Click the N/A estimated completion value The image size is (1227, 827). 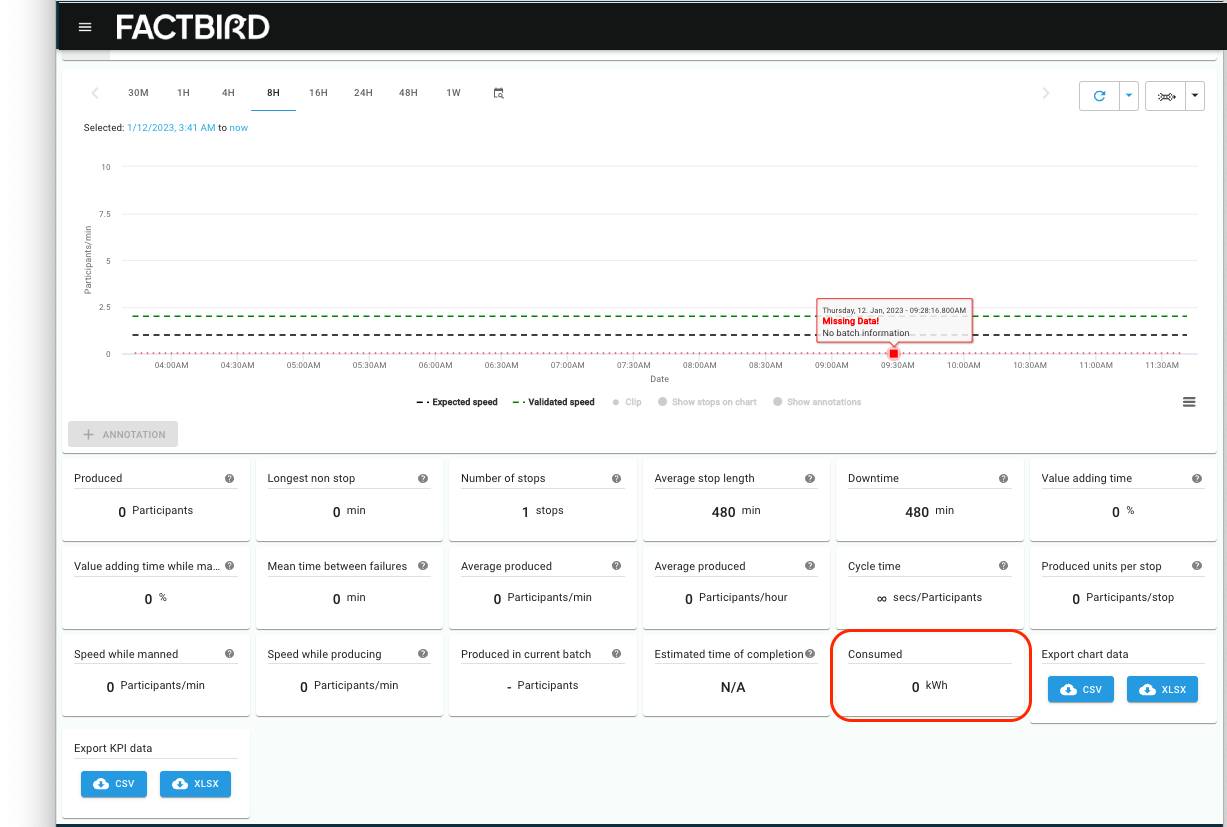pos(733,688)
